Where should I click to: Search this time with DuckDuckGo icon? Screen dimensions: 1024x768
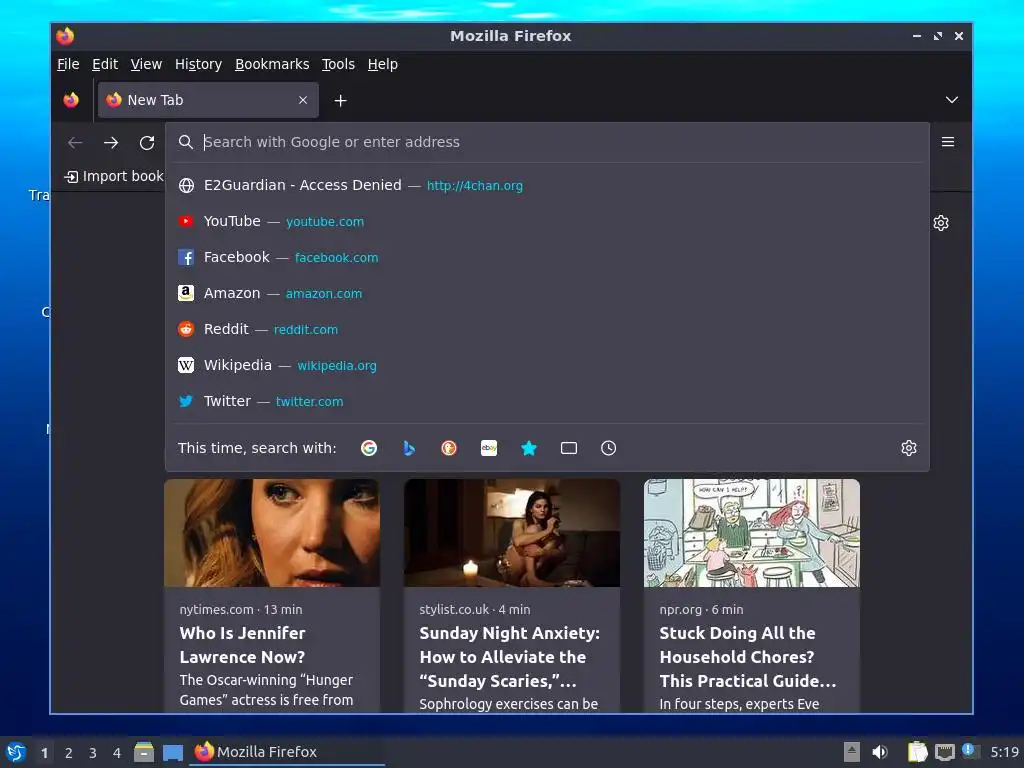pyautogui.click(x=449, y=448)
